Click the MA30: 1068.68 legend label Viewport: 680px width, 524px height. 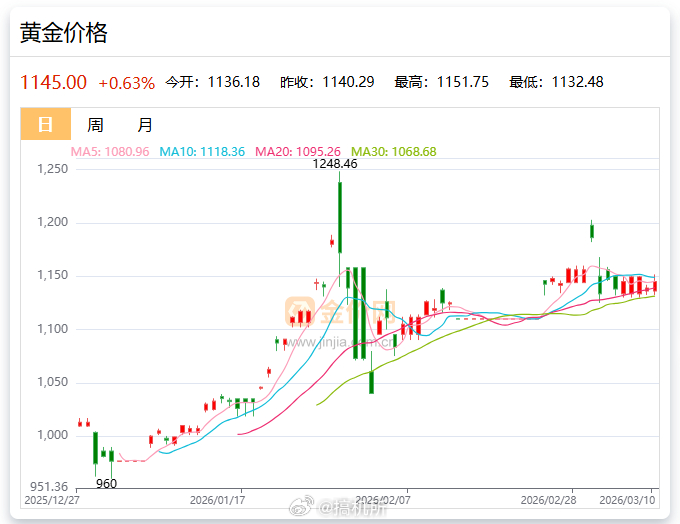click(x=394, y=152)
